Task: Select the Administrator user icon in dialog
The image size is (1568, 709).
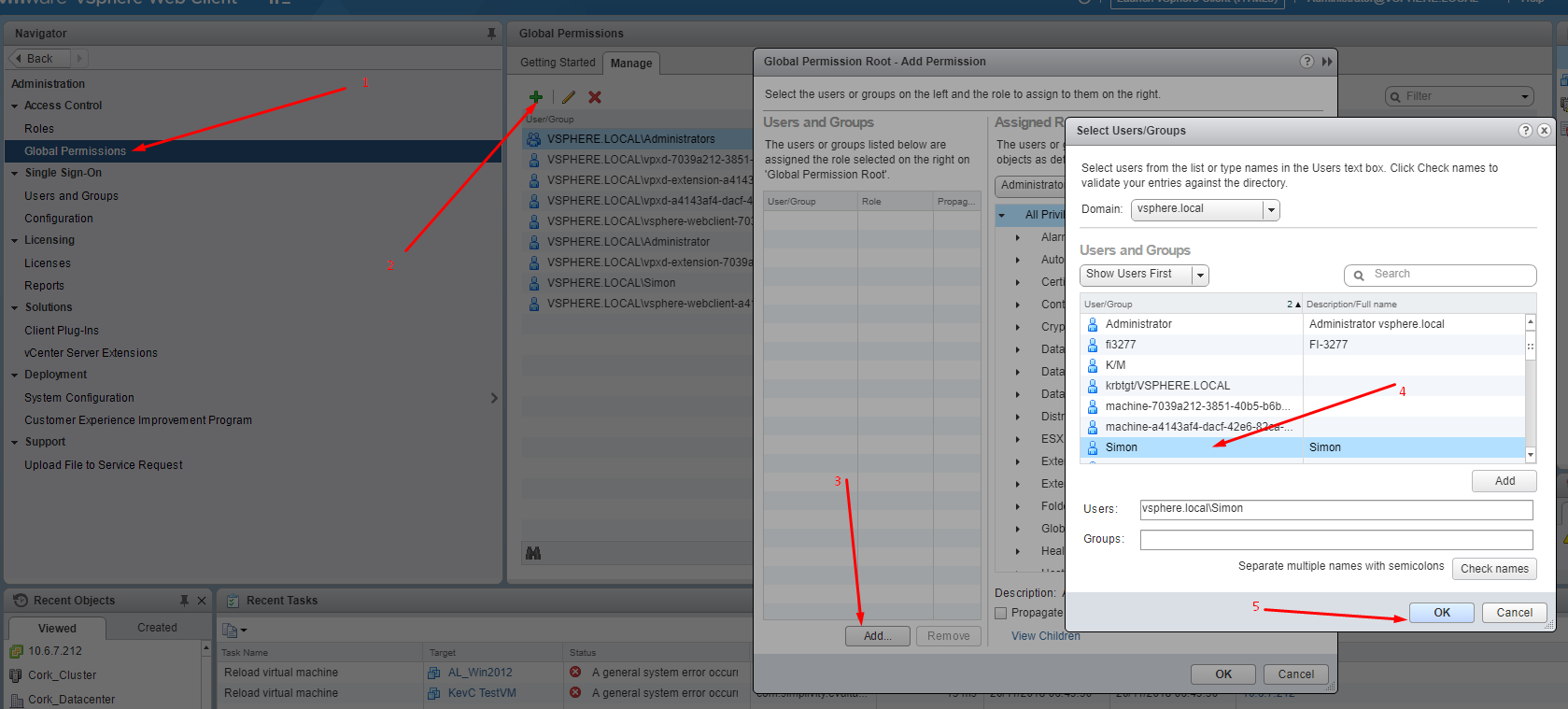Action: (x=1093, y=324)
